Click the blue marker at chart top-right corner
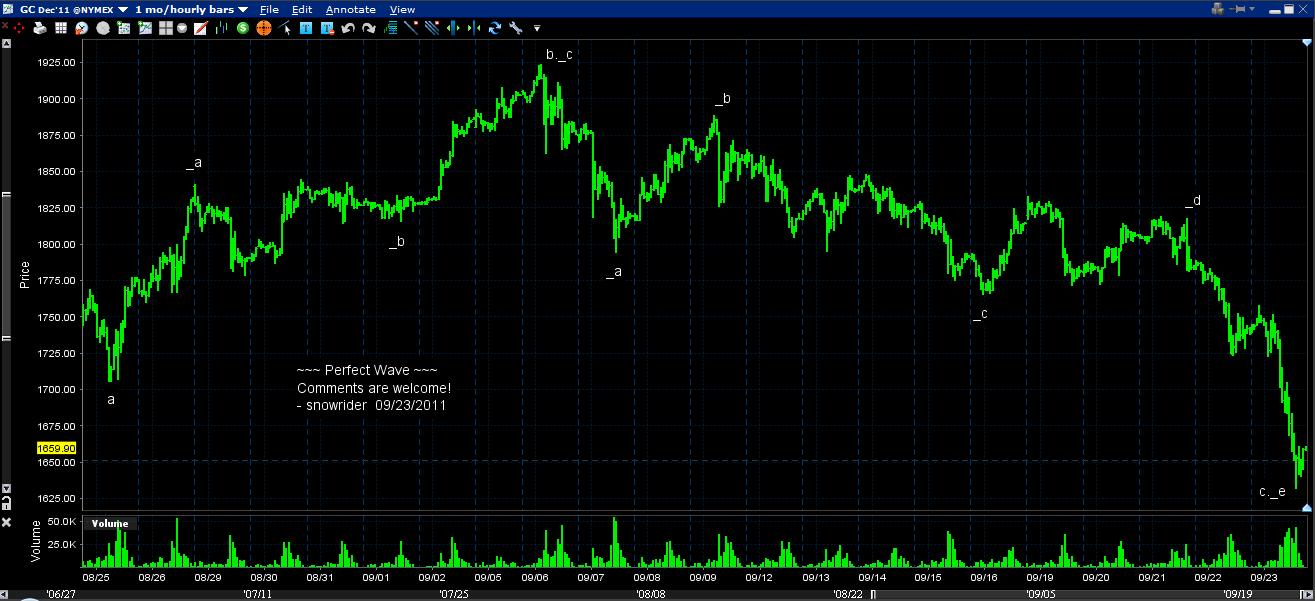 [x=1306, y=43]
